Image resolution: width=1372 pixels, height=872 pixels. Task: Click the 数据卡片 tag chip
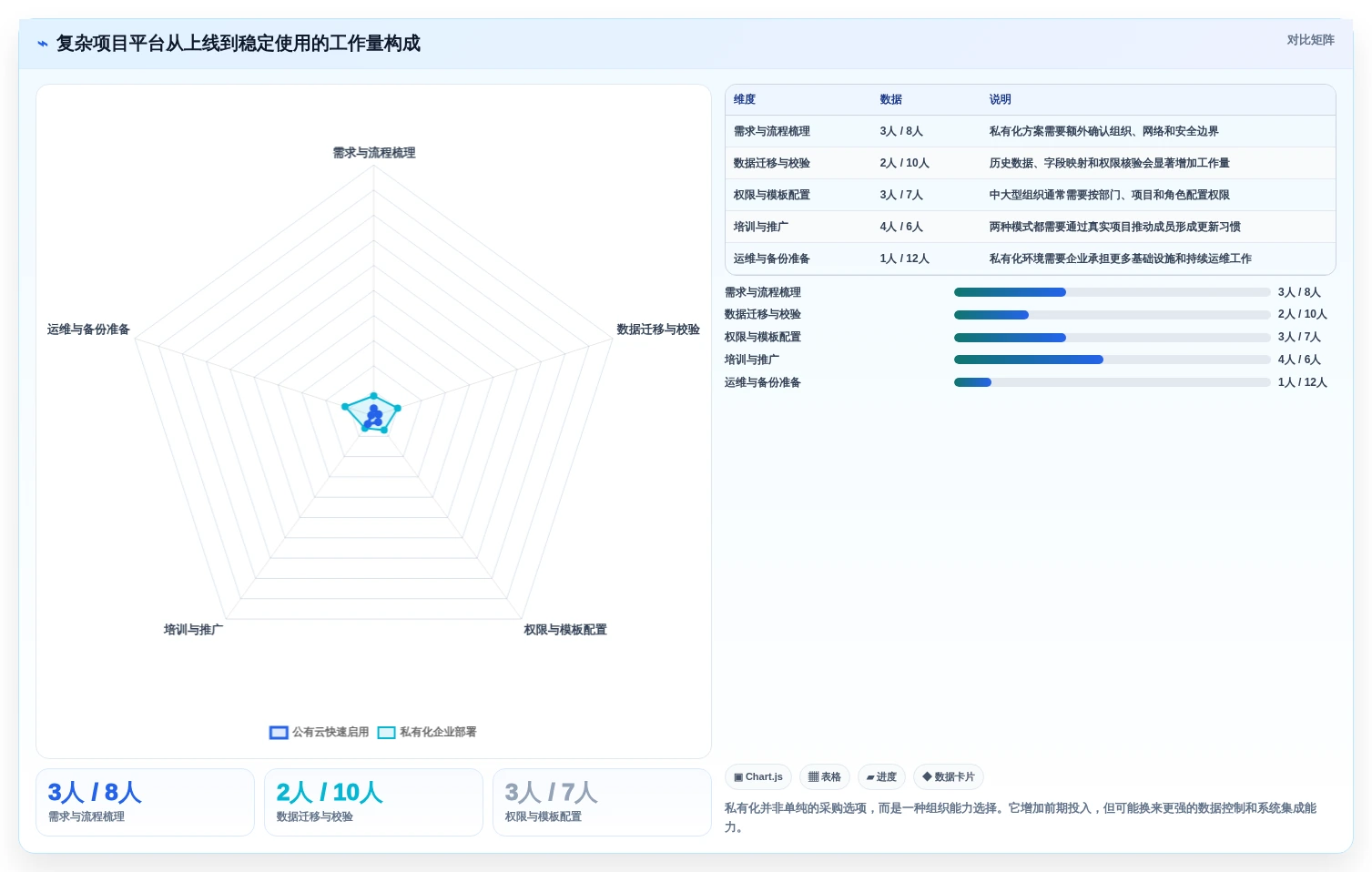coord(949,777)
